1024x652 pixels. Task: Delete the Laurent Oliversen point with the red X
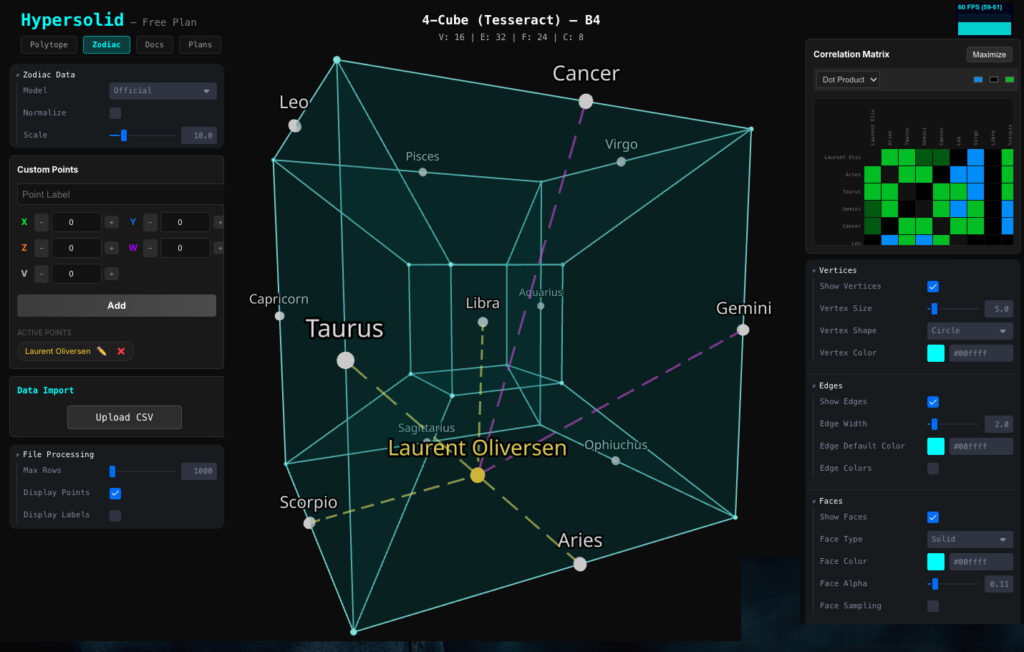(121, 351)
